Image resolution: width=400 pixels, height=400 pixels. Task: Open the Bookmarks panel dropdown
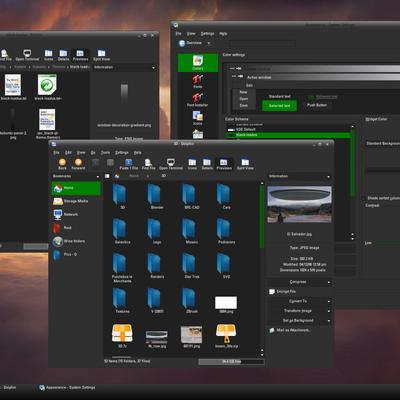[98, 176]
